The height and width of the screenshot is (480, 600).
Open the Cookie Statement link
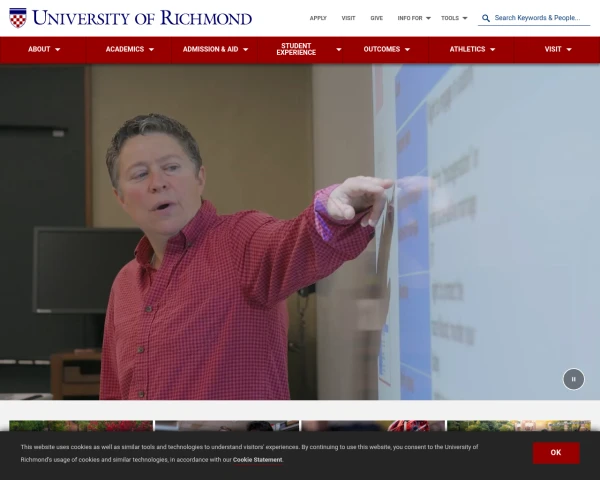coord(258,460)
